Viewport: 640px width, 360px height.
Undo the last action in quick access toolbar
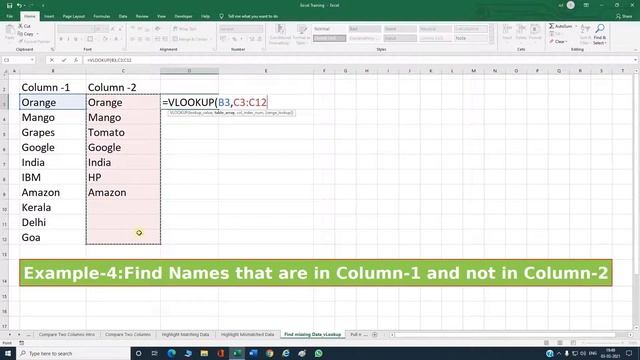coord(19,5)
